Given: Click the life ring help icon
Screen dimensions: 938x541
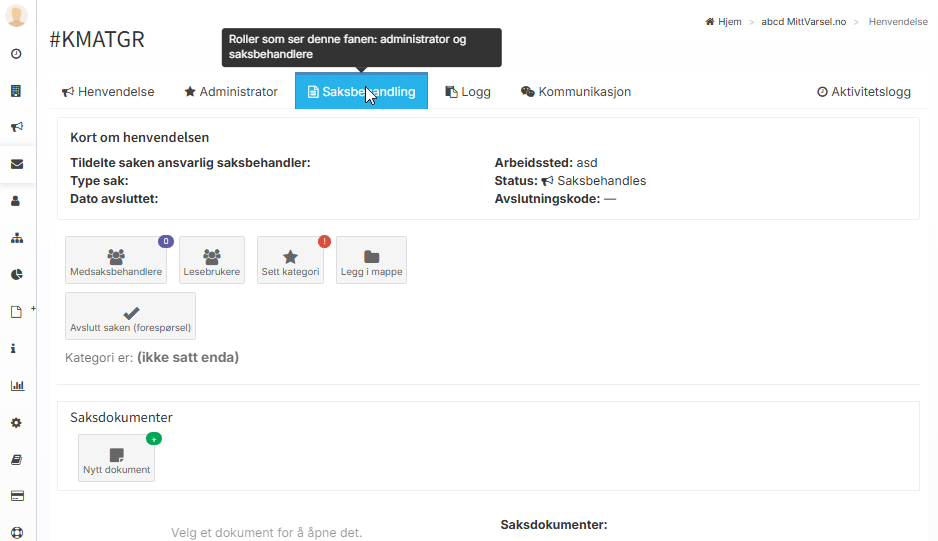Looking at the screenshot, I should point(16,532).
